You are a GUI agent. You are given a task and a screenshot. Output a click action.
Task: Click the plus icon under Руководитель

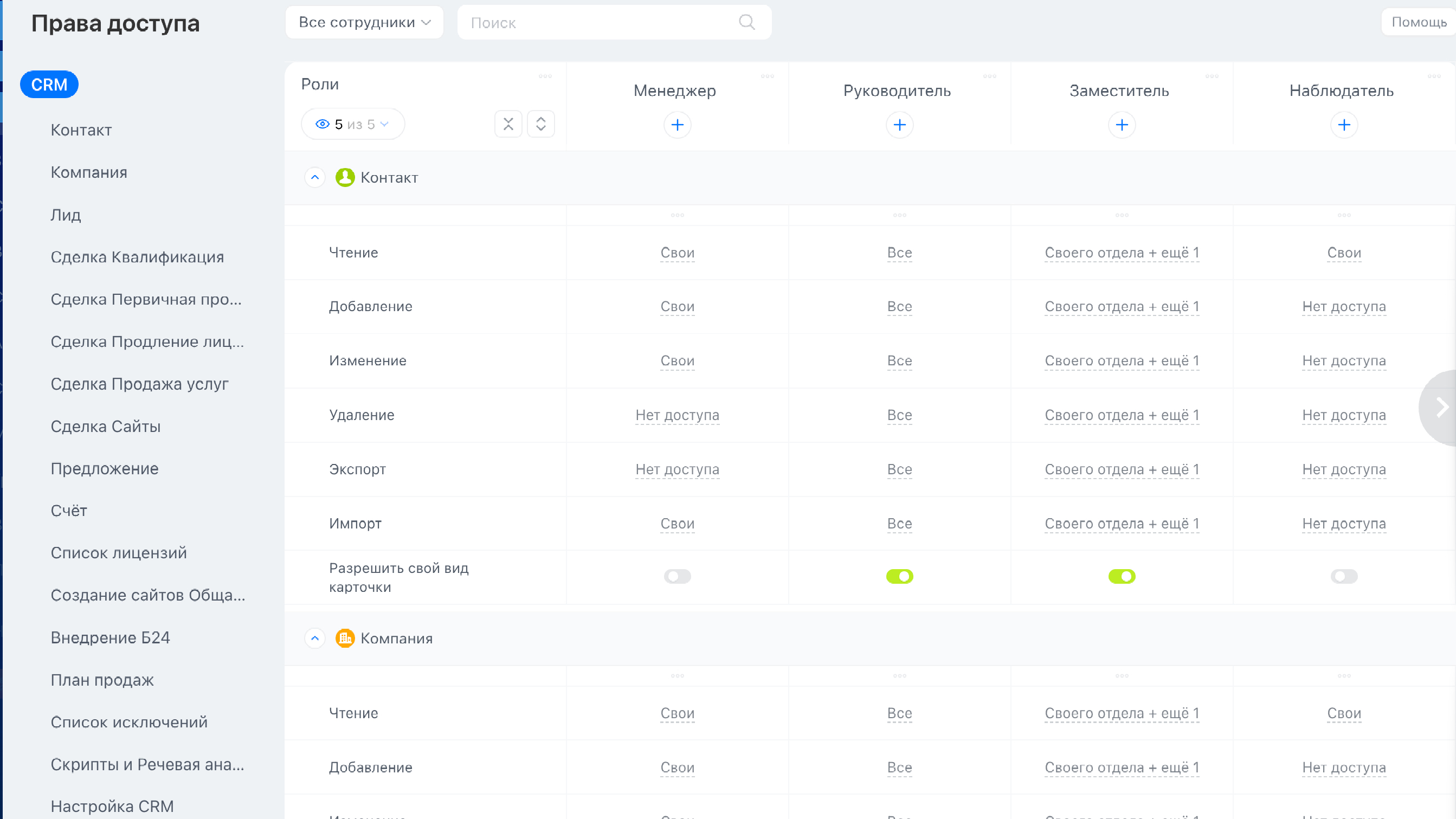(899, 125)
